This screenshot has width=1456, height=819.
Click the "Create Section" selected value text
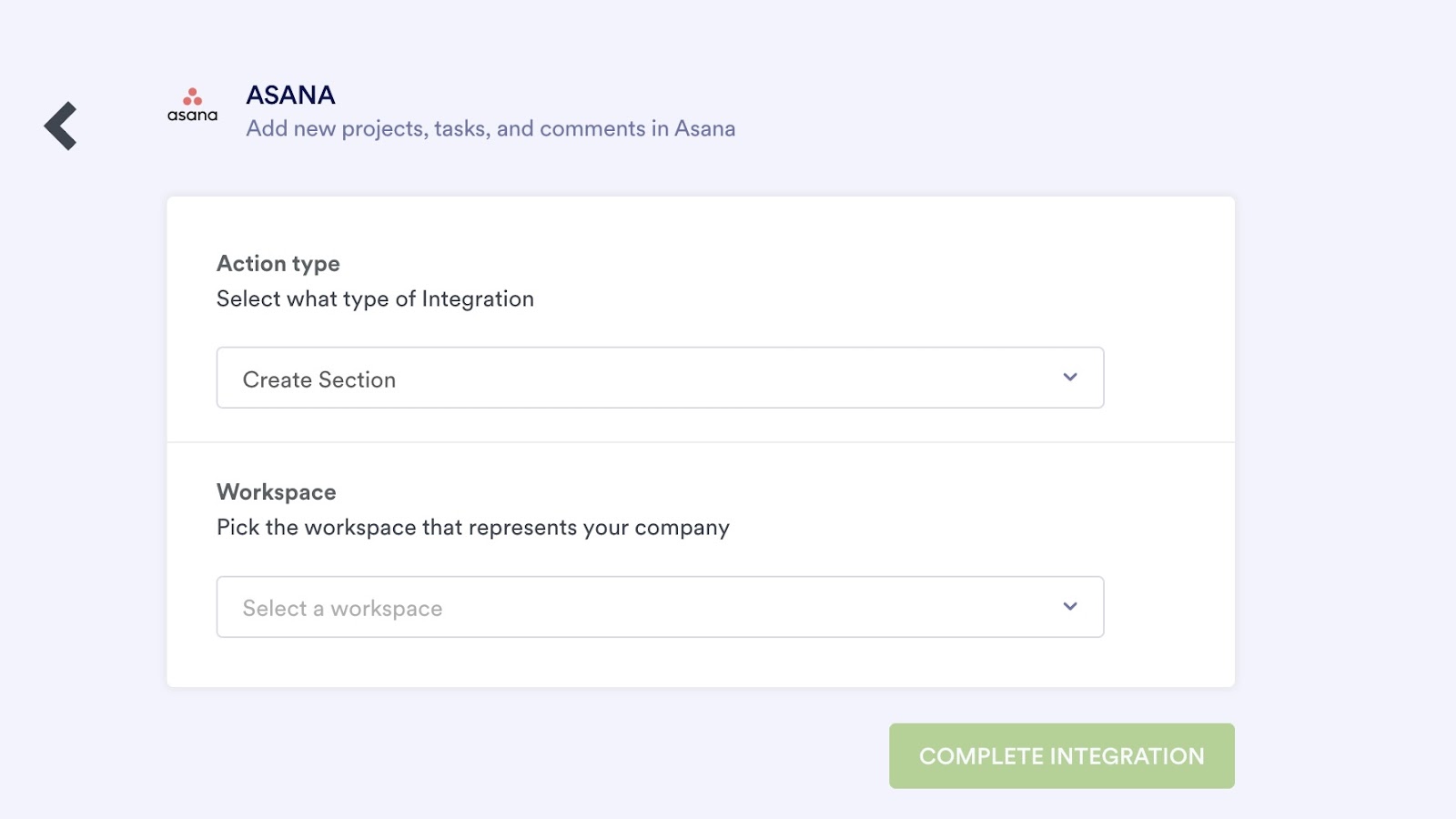click(319, 379)
